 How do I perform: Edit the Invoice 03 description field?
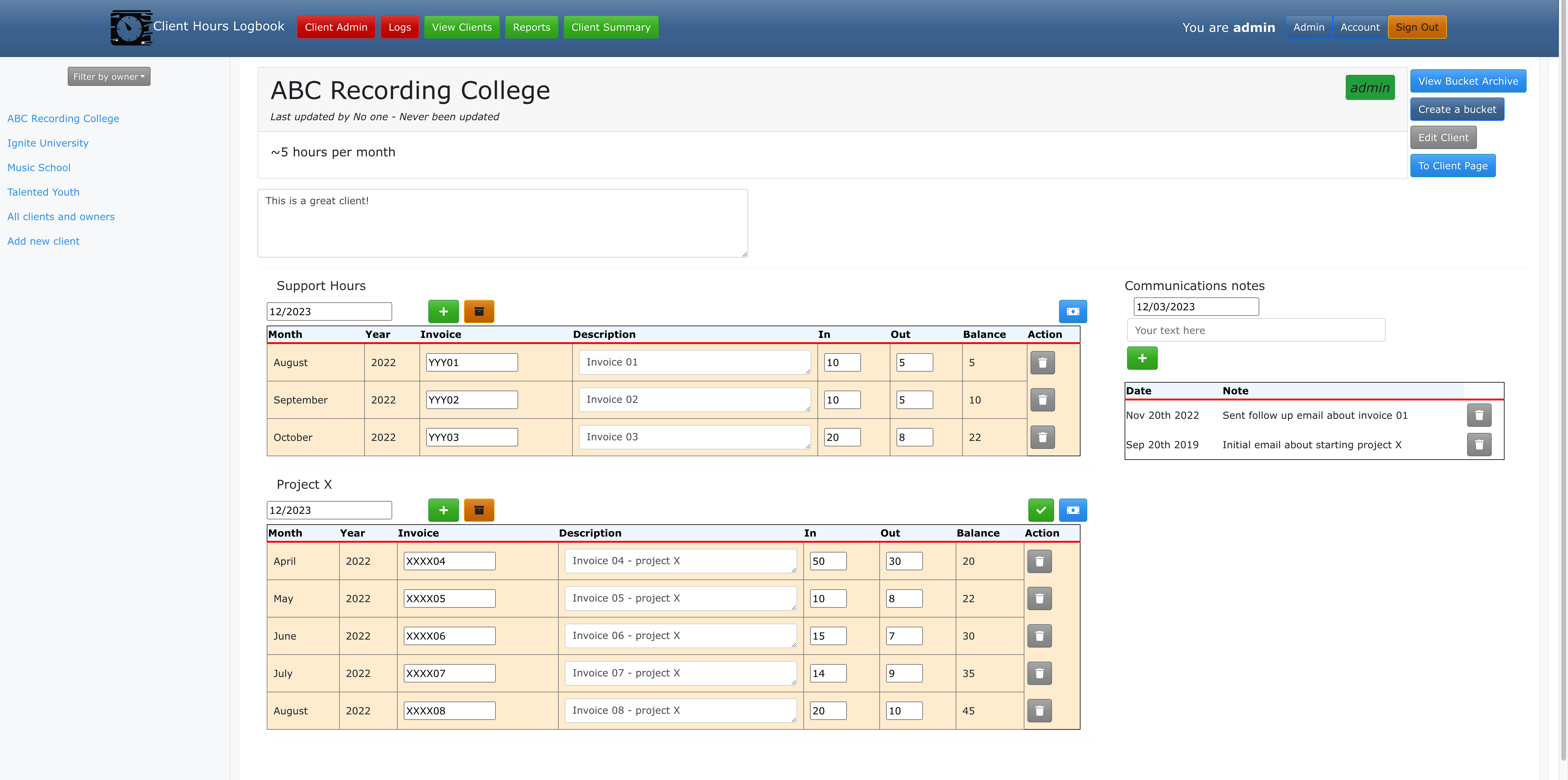click(x=694, y=437)
